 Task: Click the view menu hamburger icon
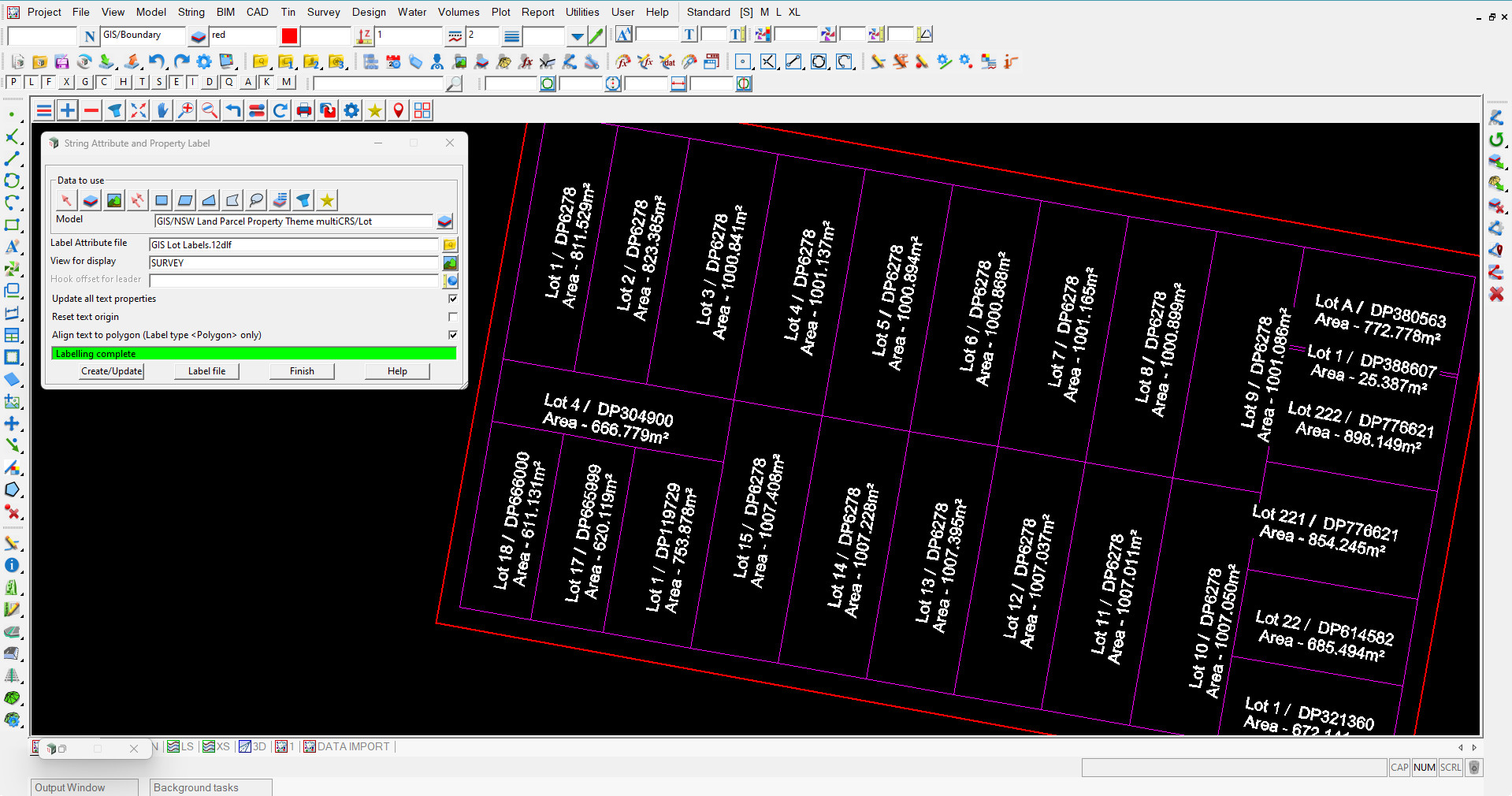45,111
